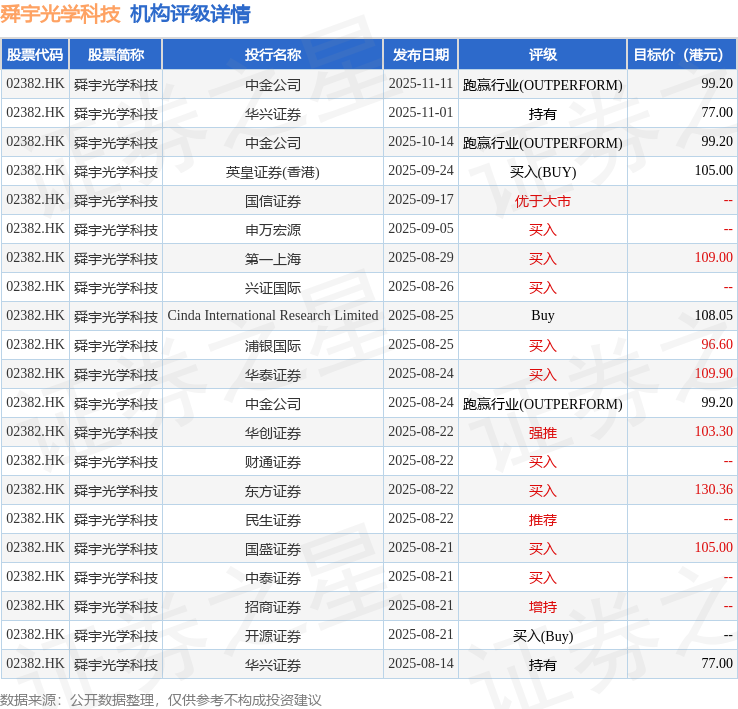Select the 招商证券 cell
The height and width of the screenshot is (709, 738).
[273, 607]
